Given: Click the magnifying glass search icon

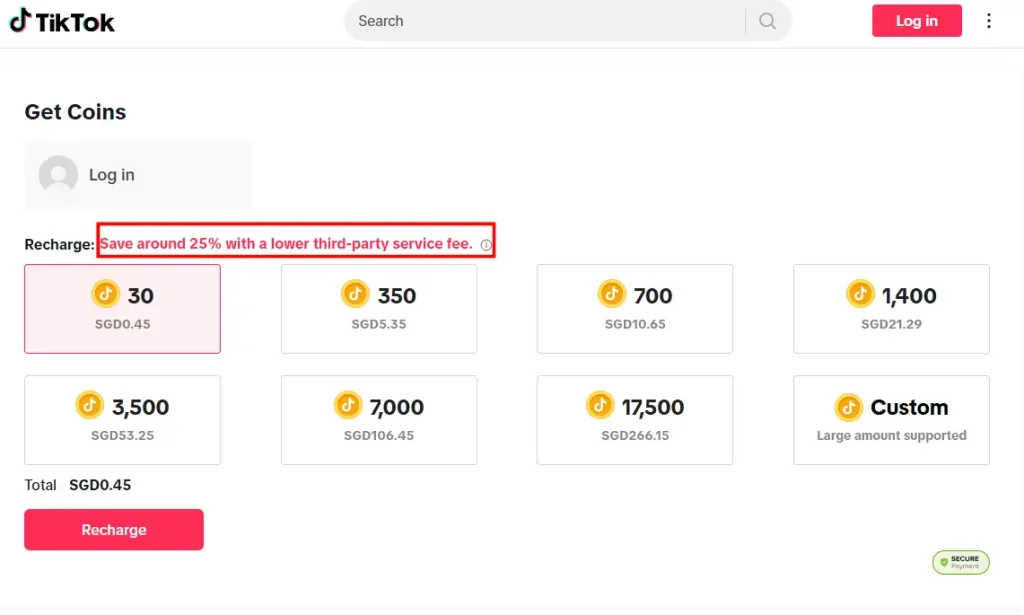Looking at the screenshot, I should pyautogui.click(x=767, y=21).
